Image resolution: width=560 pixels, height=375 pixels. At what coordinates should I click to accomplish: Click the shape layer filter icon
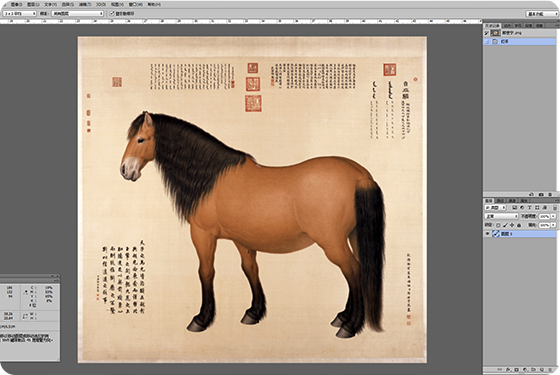(537, 208)
